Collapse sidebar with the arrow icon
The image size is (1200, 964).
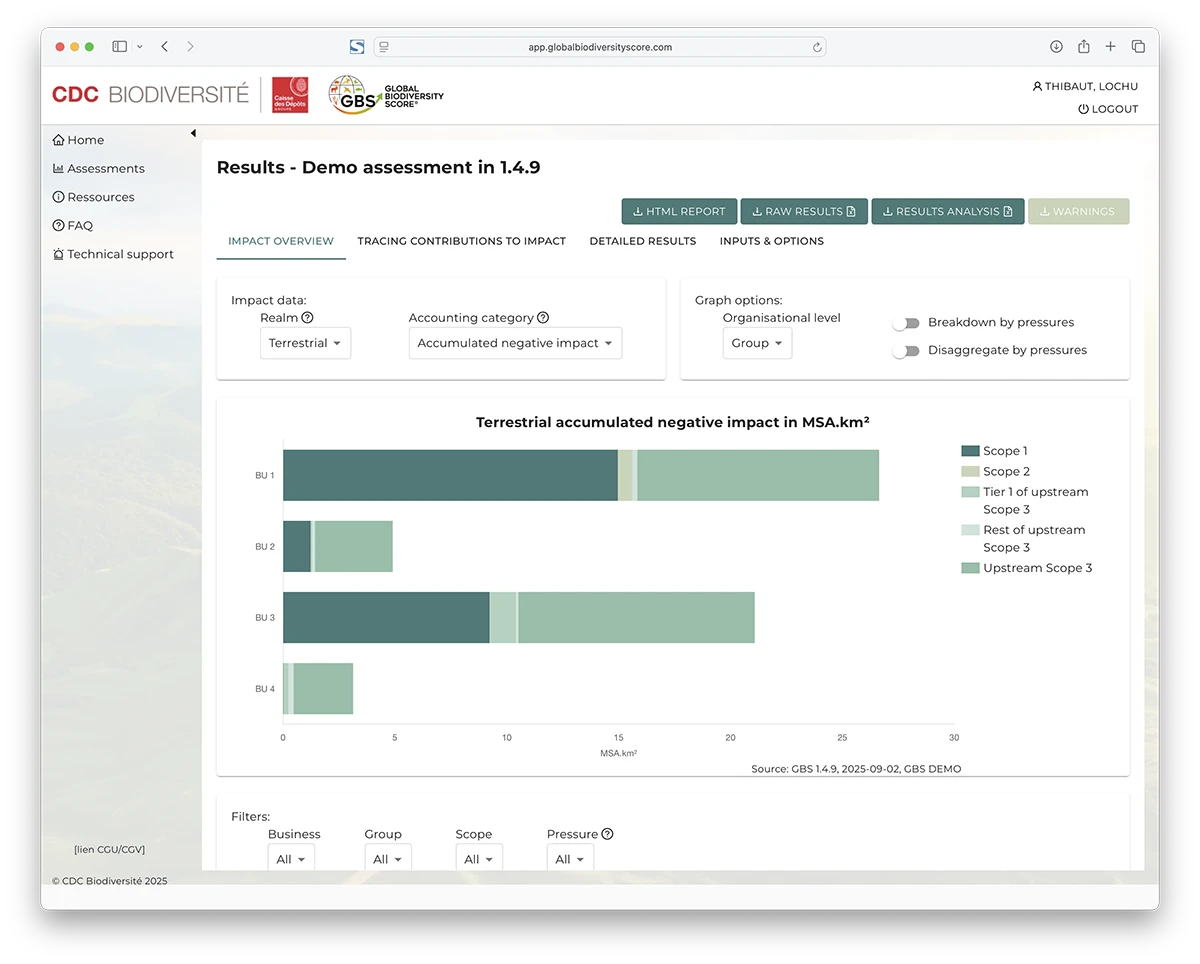(x=193, y=133)
